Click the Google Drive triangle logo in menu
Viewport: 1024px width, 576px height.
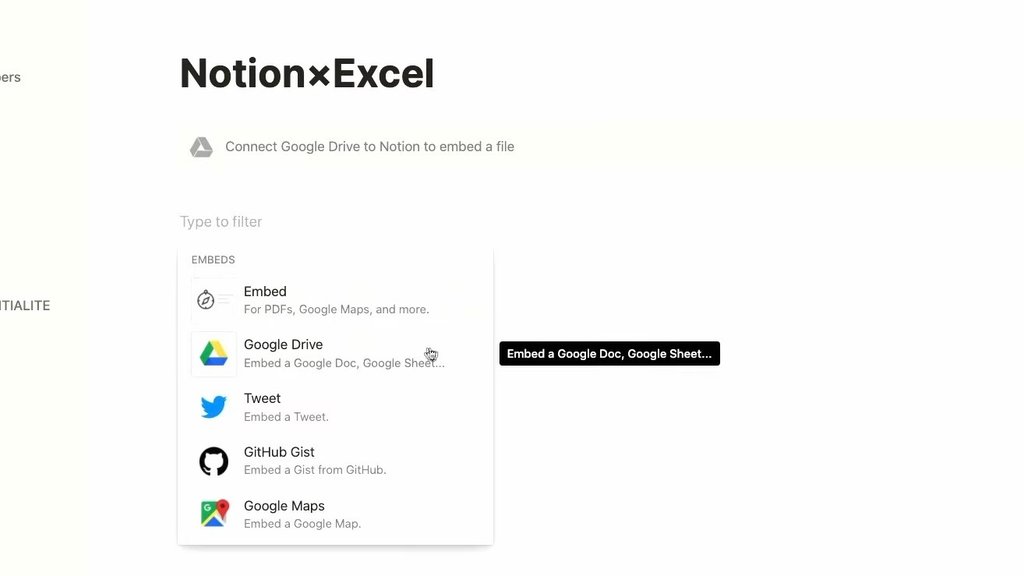pos(214,353)
